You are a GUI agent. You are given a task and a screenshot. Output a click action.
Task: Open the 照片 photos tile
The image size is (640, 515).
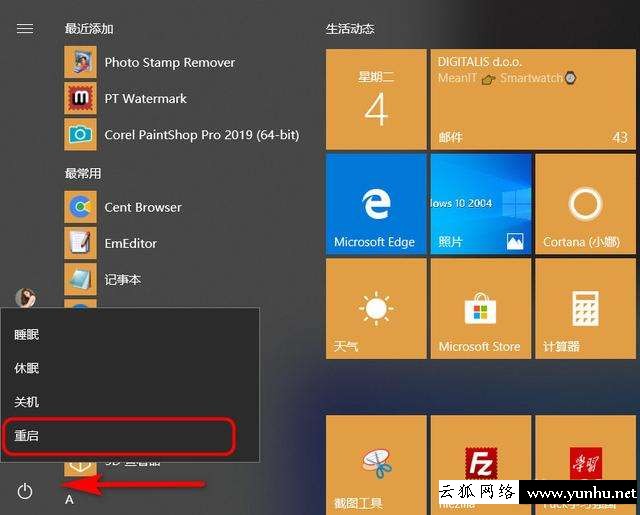[481, 204]
